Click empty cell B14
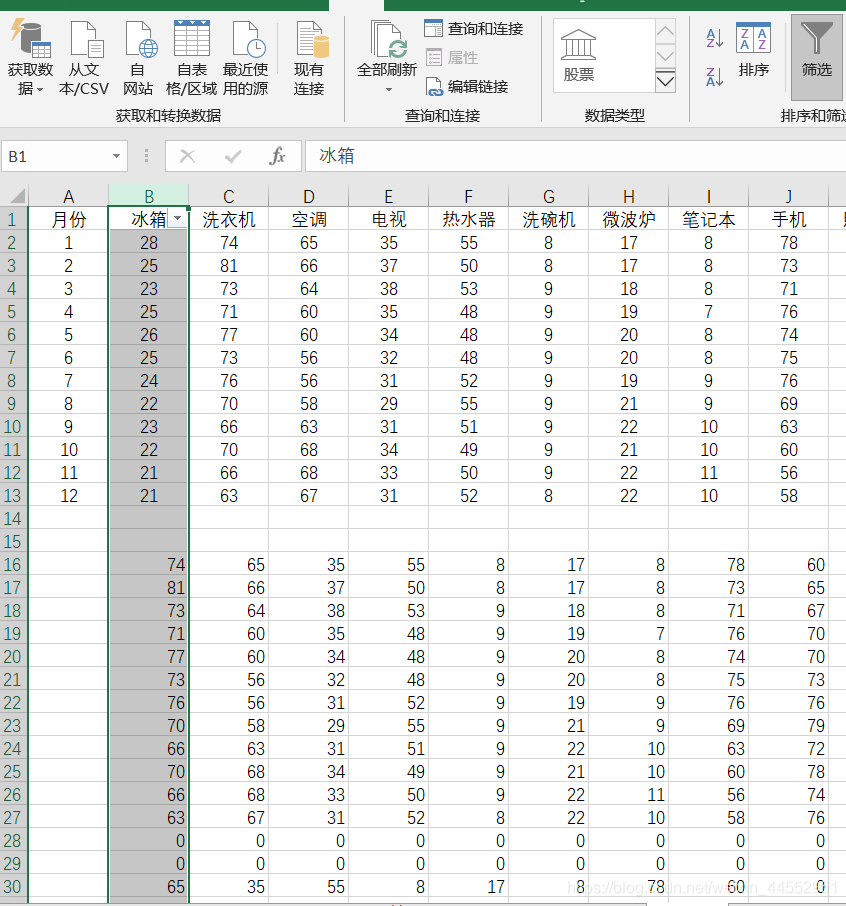This screenshot has width=846, height=906. 149,518
